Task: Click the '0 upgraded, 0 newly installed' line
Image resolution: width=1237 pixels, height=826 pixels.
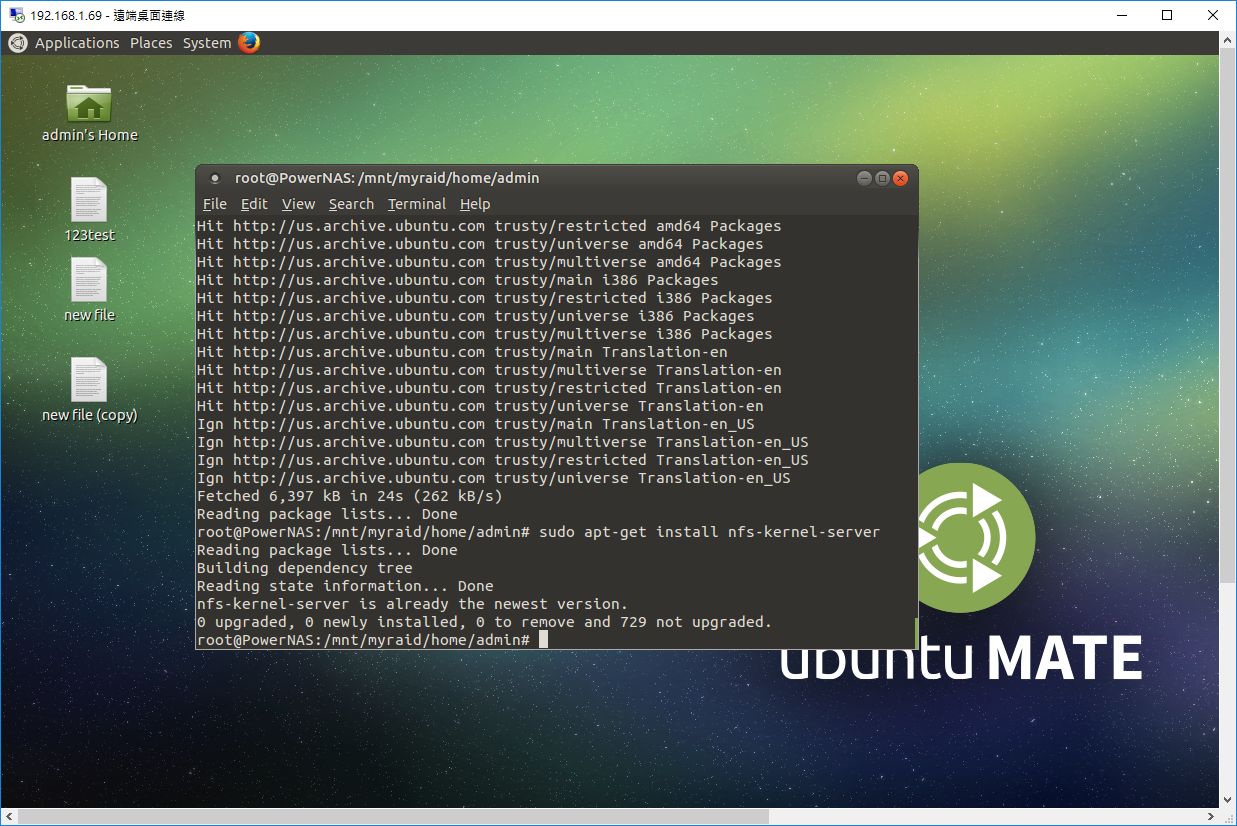Action: [x=485, y=622]
